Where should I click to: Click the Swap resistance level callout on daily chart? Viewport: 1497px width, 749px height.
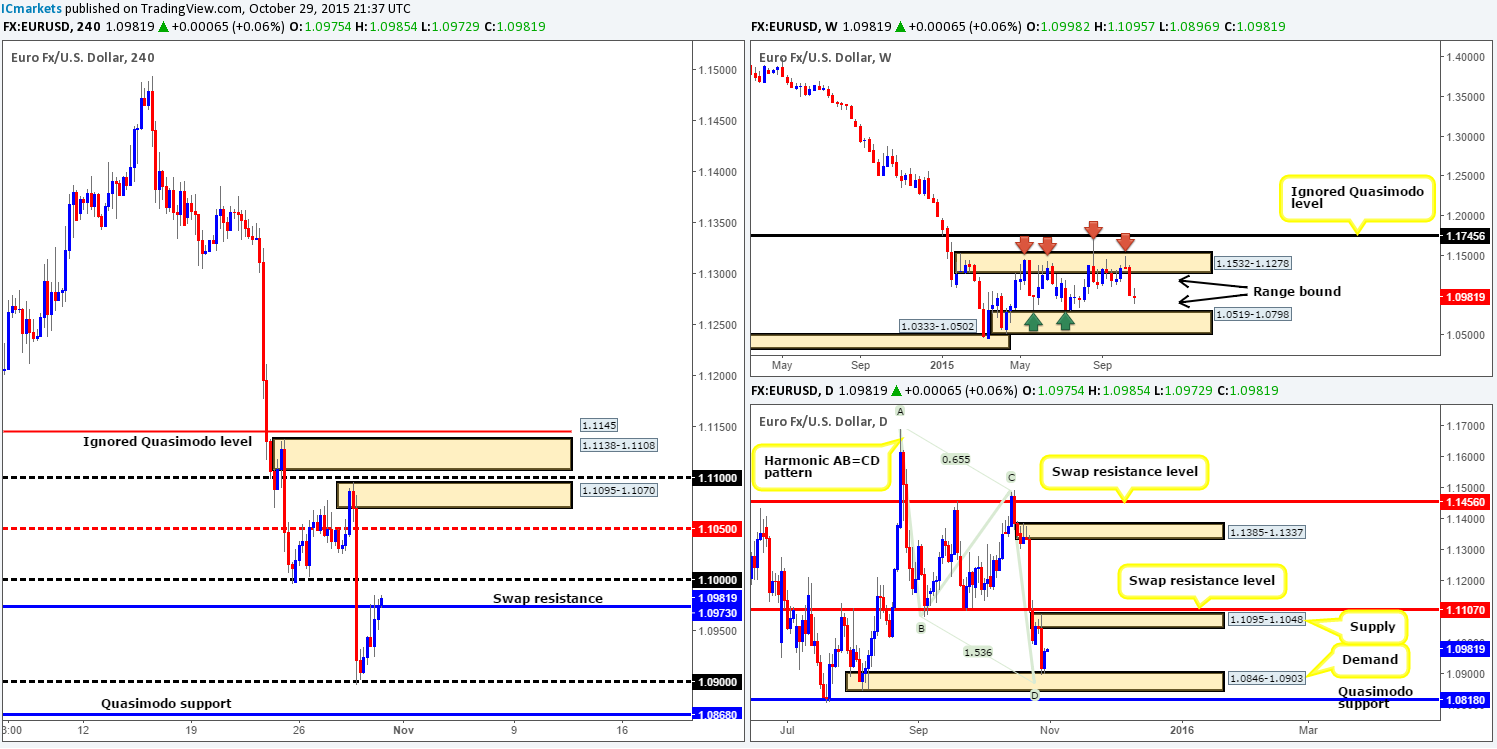click(x=1125, y=471)
